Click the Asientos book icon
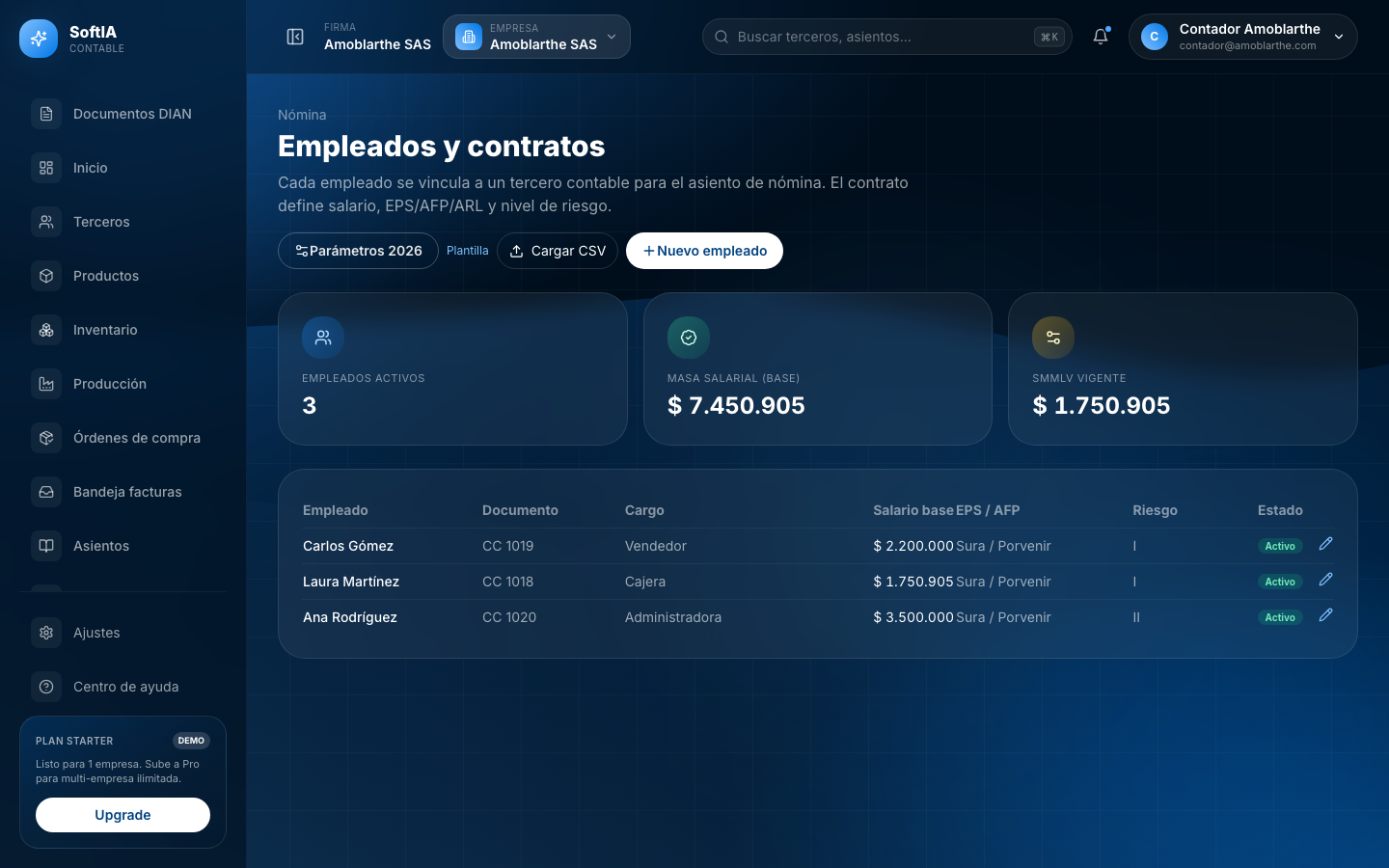This screenshot has height=868, width=1389. click(46, 546)
